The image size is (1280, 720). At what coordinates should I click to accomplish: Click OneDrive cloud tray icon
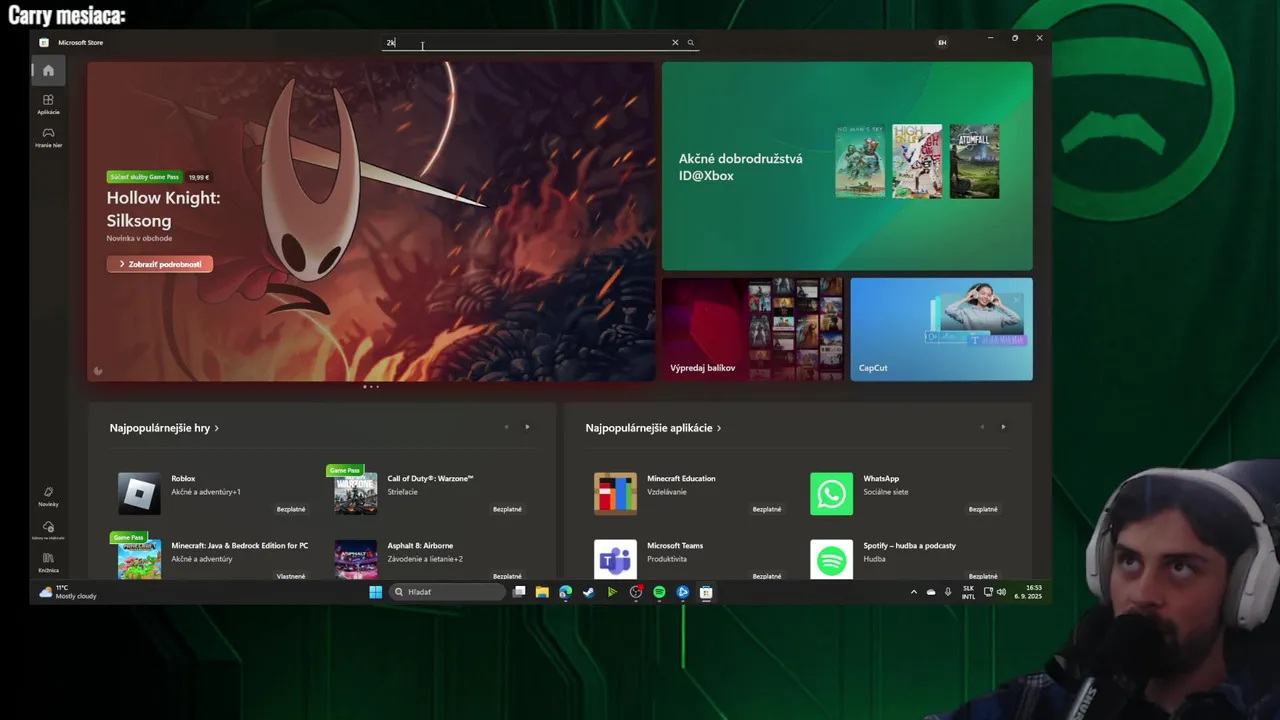(x=931, y=592)
